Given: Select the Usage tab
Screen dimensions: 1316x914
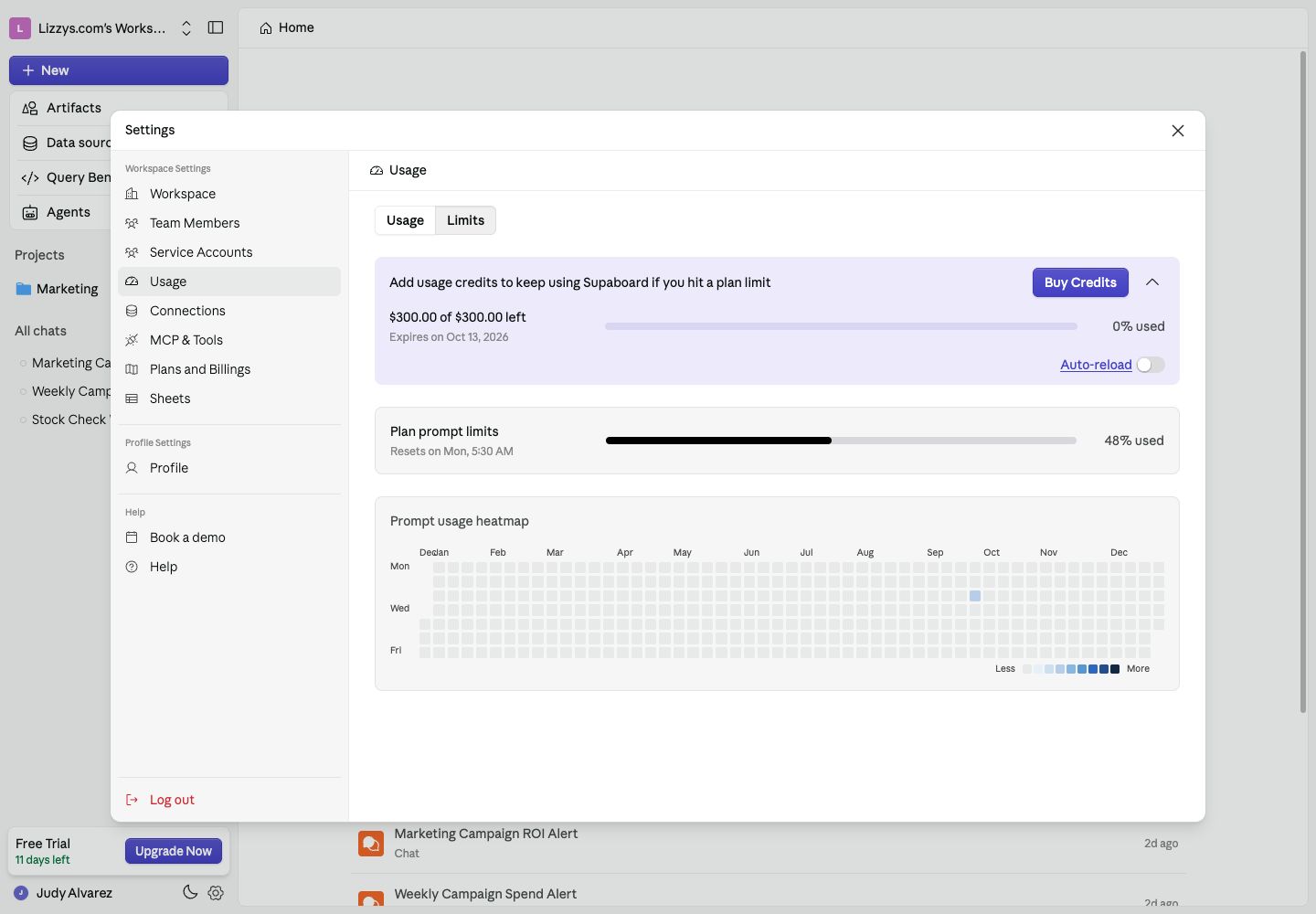Looking at the screenshot, I should pos(405,220).
